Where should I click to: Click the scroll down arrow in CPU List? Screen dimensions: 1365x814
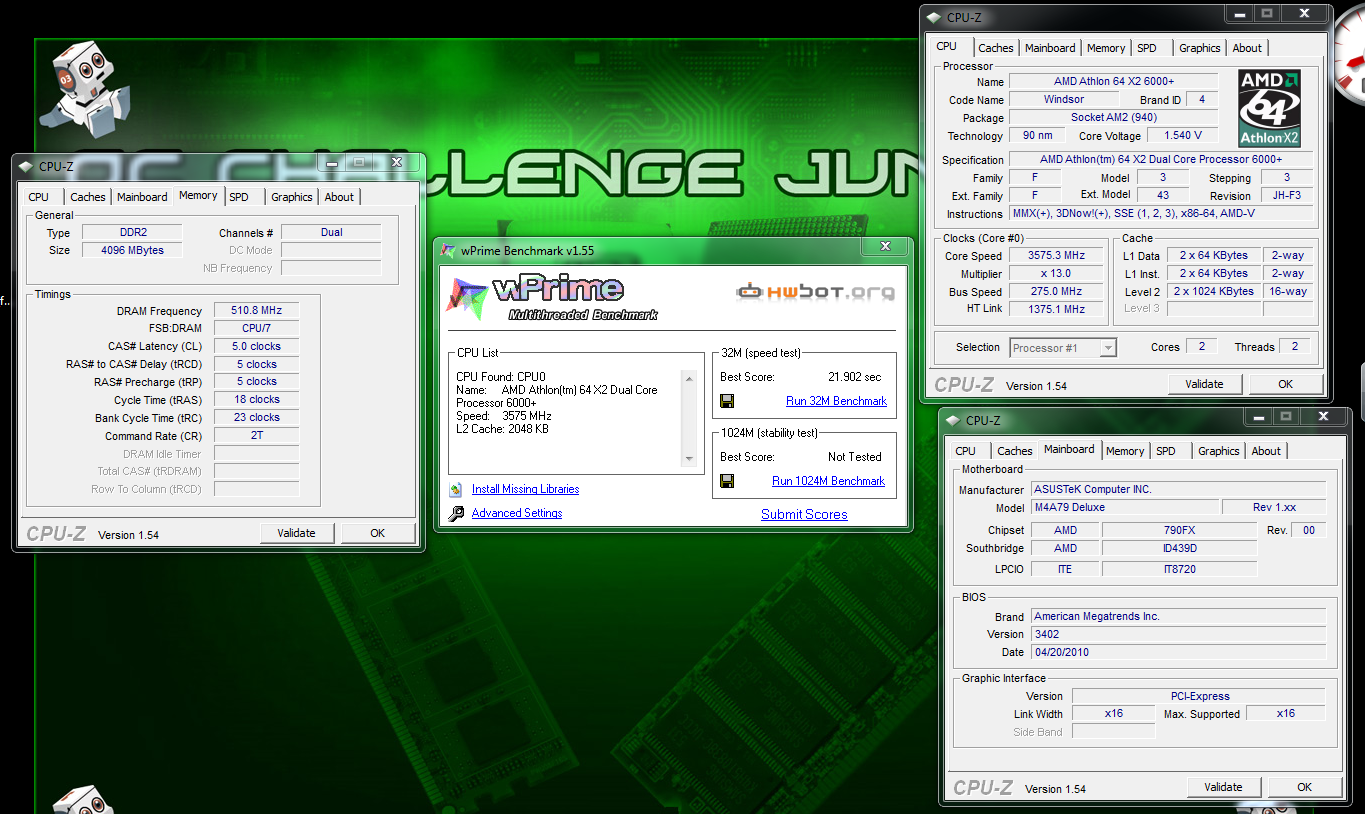688,459
